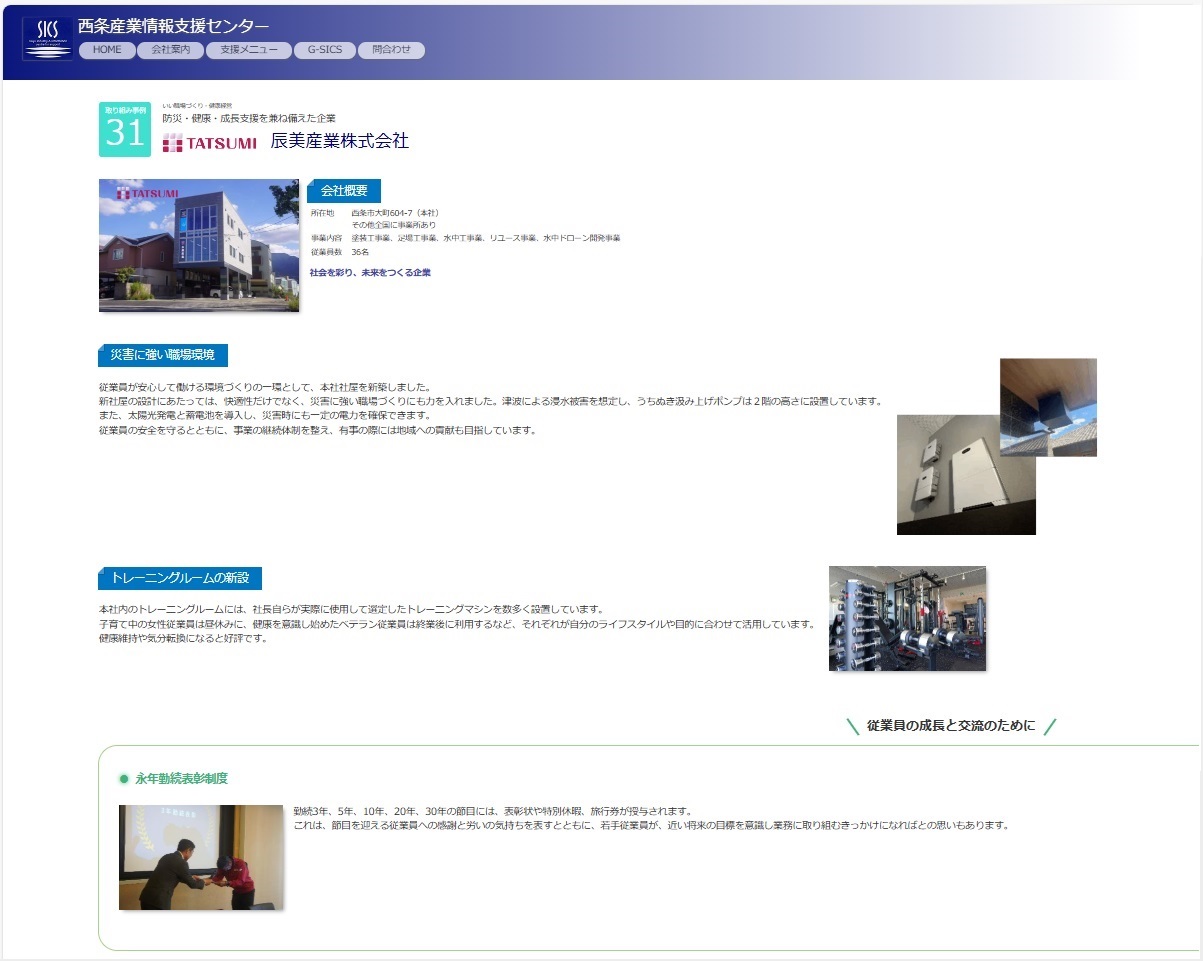Click the 災害に強い職場環境 section heading
The width and height of the screenshot is (1203, 961).
167,355
